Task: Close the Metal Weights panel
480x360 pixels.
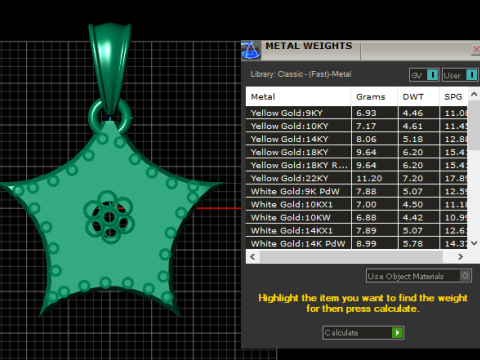Action: tap(476, 50)
